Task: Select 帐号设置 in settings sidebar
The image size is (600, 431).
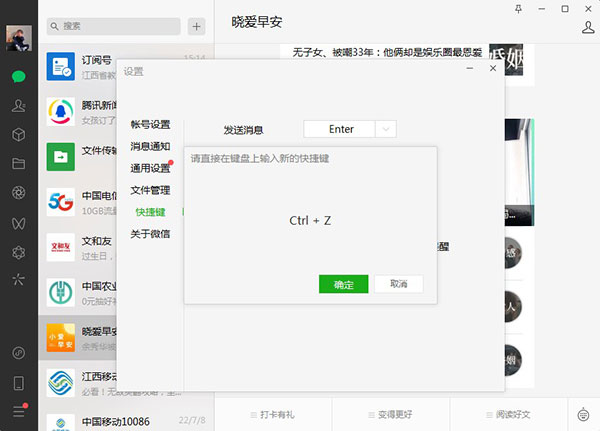Action: [x=150, y=125]
